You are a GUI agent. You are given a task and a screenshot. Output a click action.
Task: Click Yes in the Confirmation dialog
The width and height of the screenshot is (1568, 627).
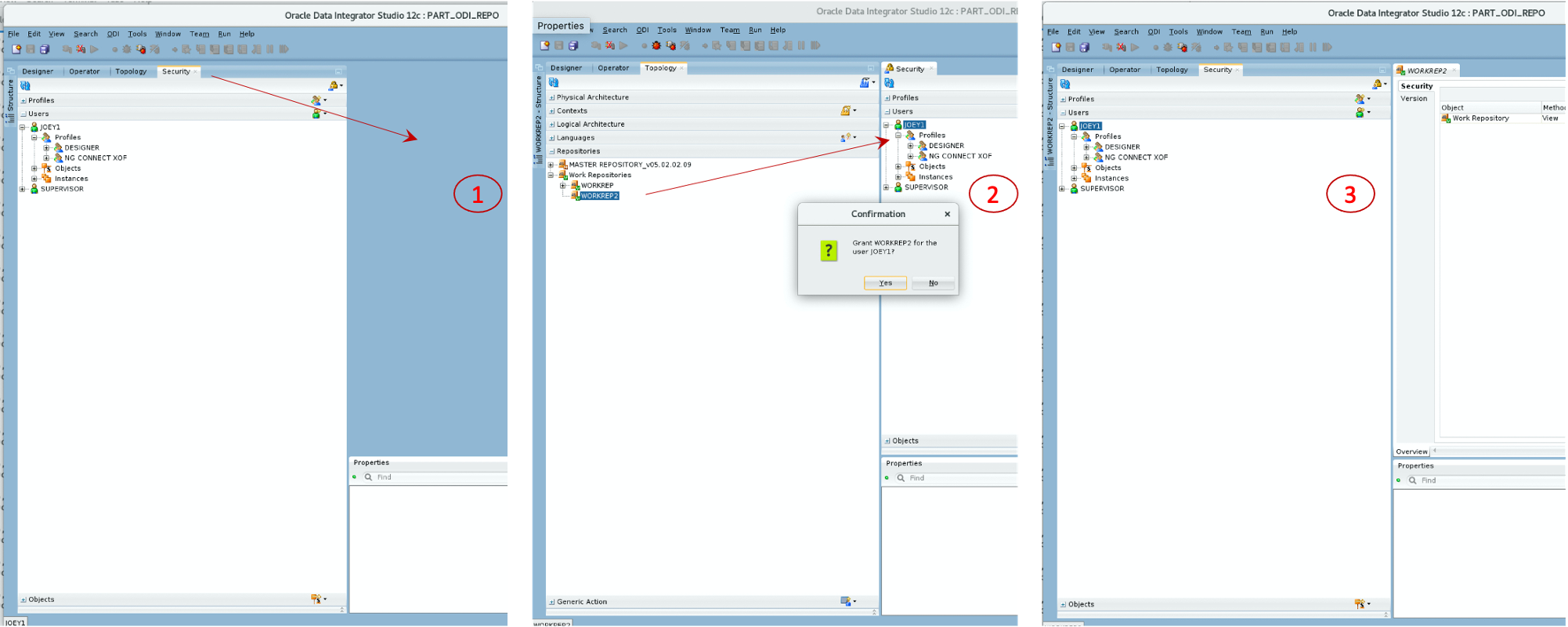(x=885, y=283)
